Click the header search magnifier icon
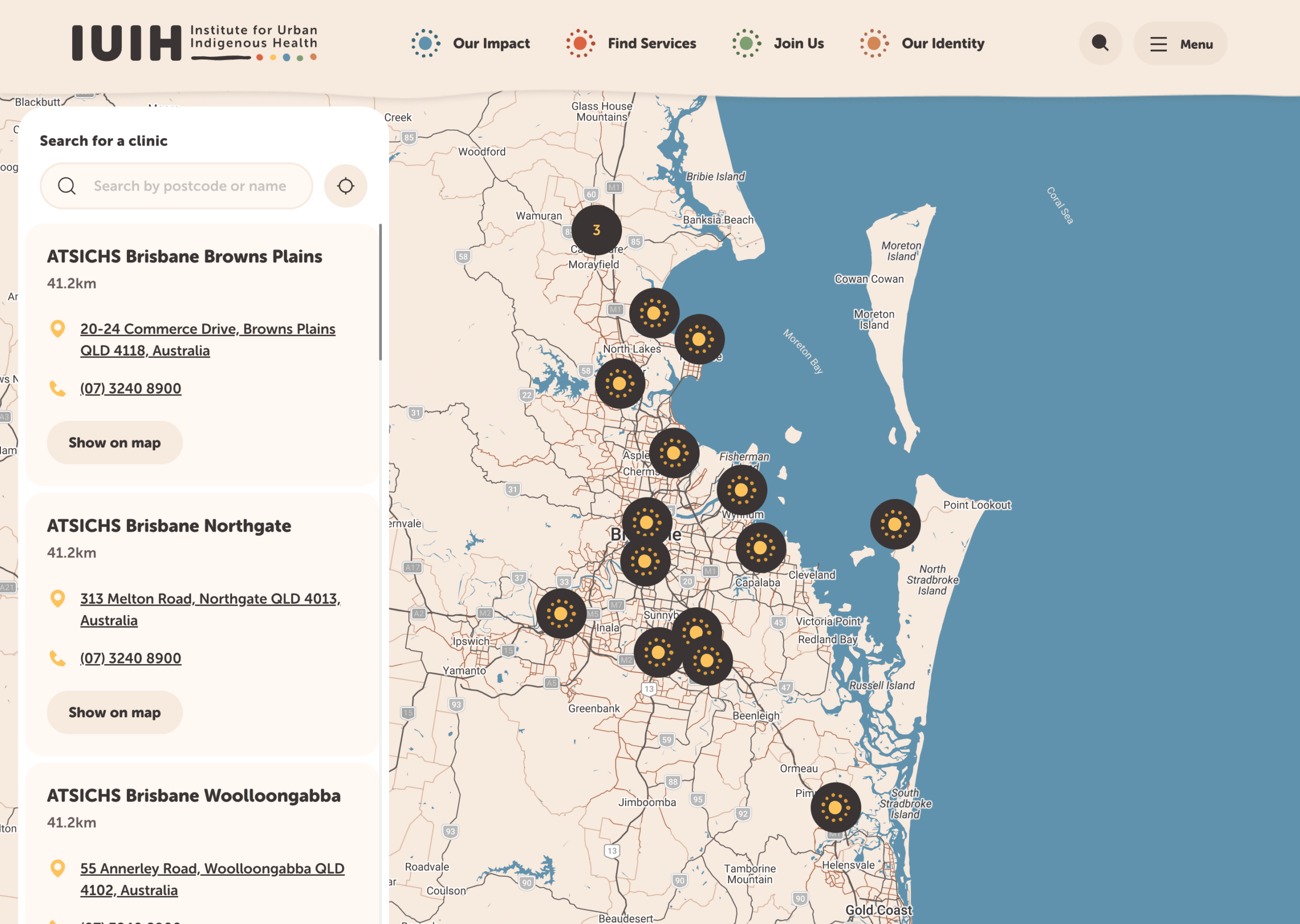This screenshot has height=924, width=1300. click(x=1100, y=43)
